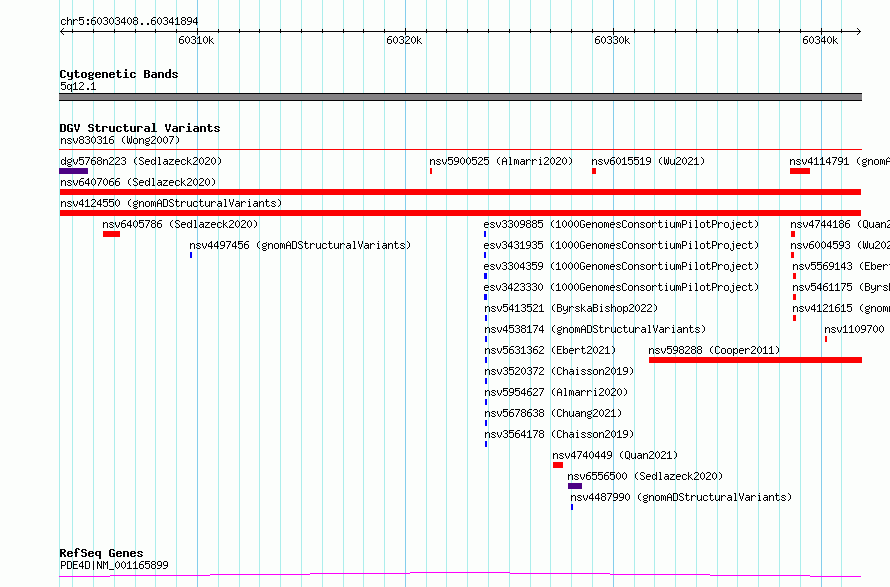Screen dimensions: 890x587
Task: Select nsv5678638 (Chuang2021) label
Action: [553, 413]
